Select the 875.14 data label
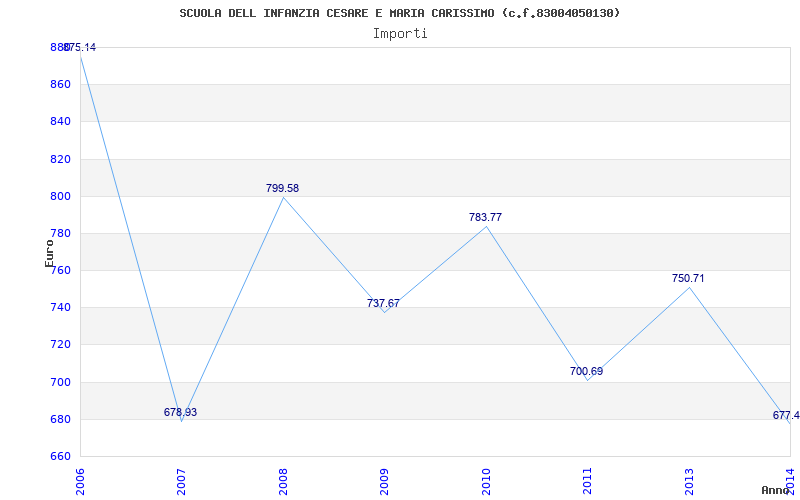This screenshot has height=500, width=800. coord(80,47)
